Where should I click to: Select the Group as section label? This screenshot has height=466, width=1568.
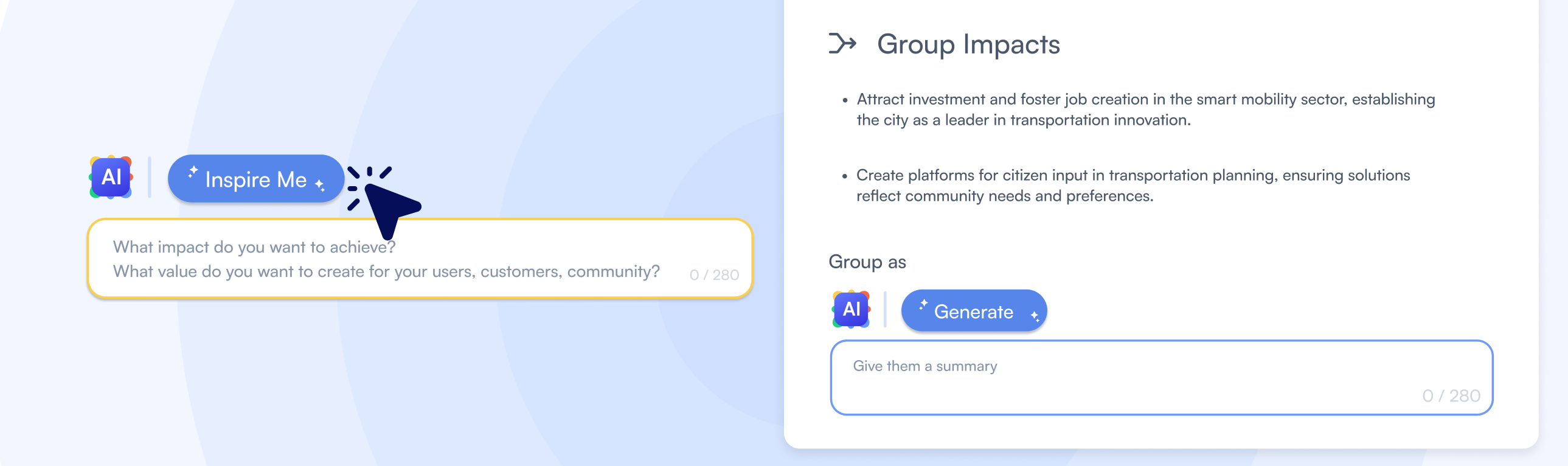(868, 262)
